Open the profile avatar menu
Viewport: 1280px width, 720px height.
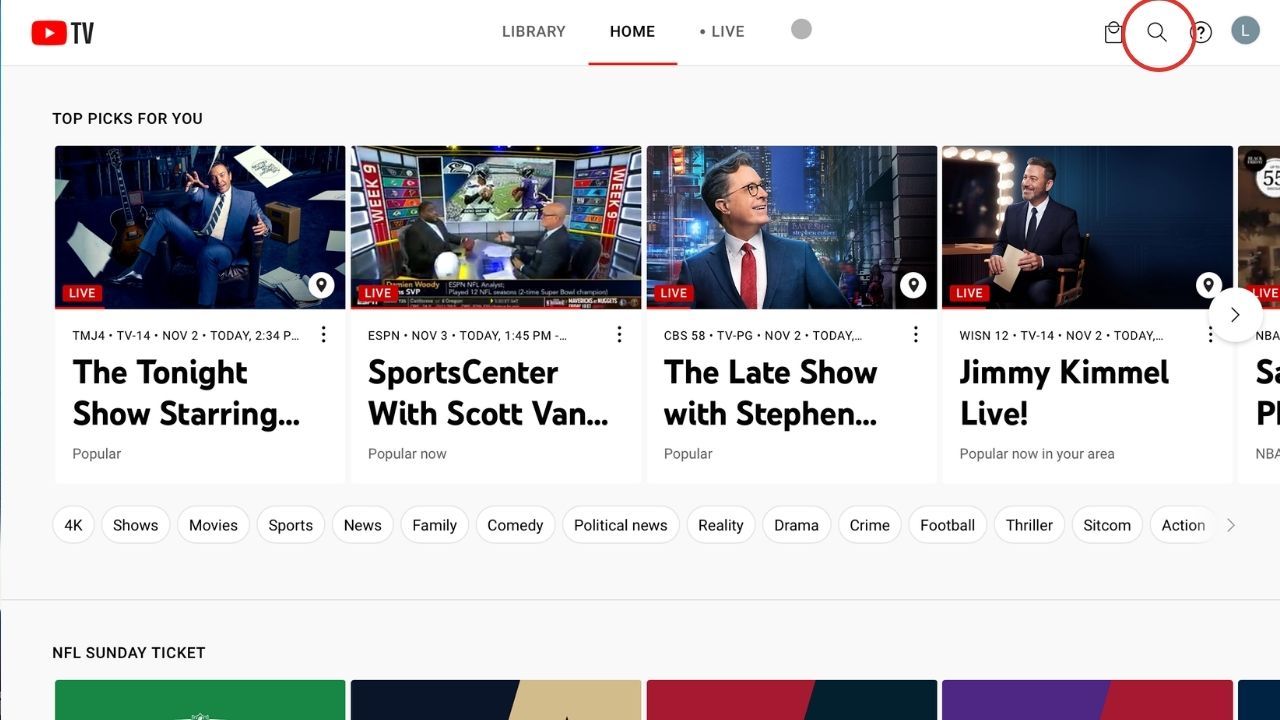click(1245, 30)
